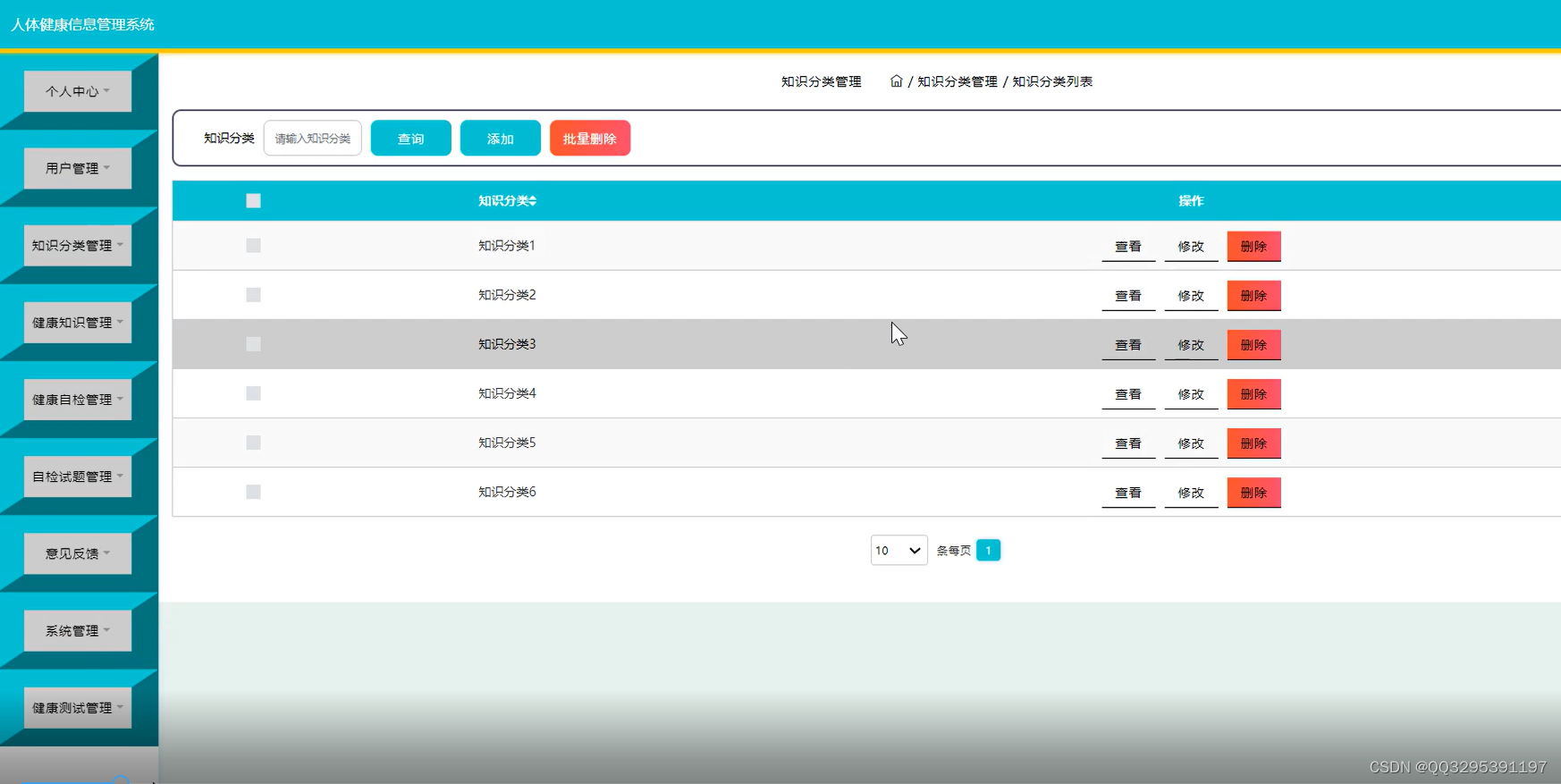Viewport: 1561px width, 784px height.
Task: Click the 操作 column header
Action: 1191,201
